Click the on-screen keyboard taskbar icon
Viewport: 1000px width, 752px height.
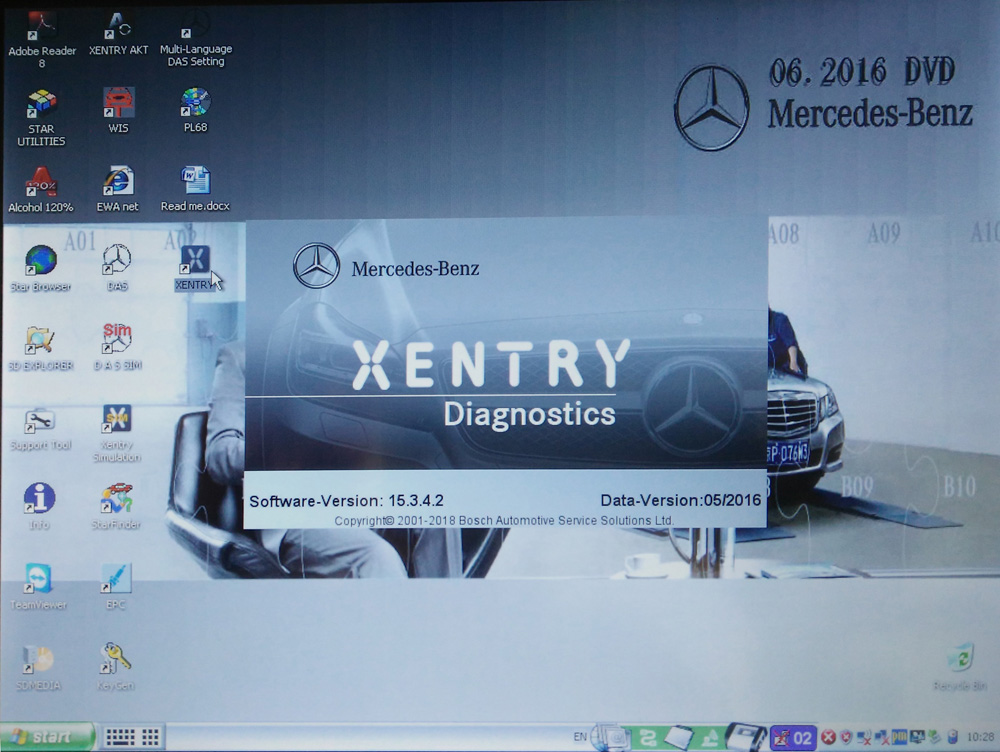(x=119, y=738)
